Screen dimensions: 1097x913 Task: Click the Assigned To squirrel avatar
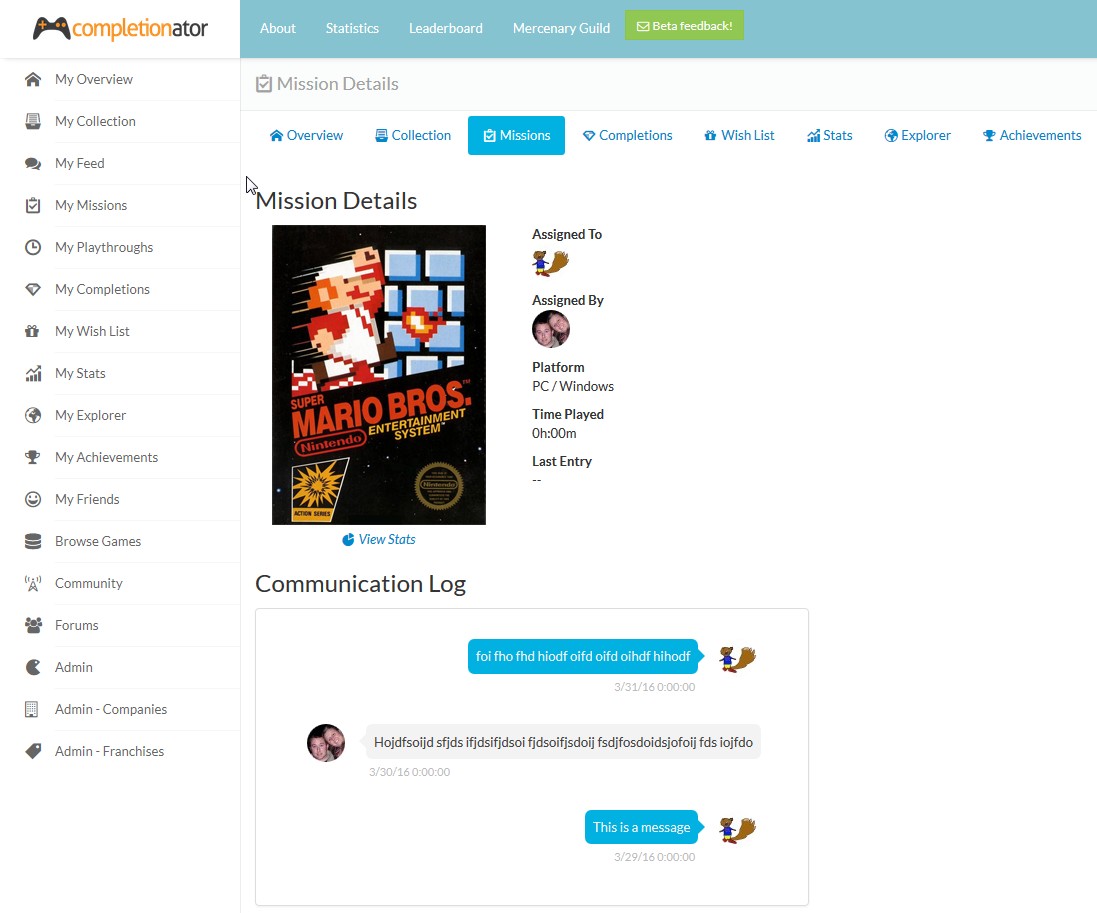click(551, 263)
